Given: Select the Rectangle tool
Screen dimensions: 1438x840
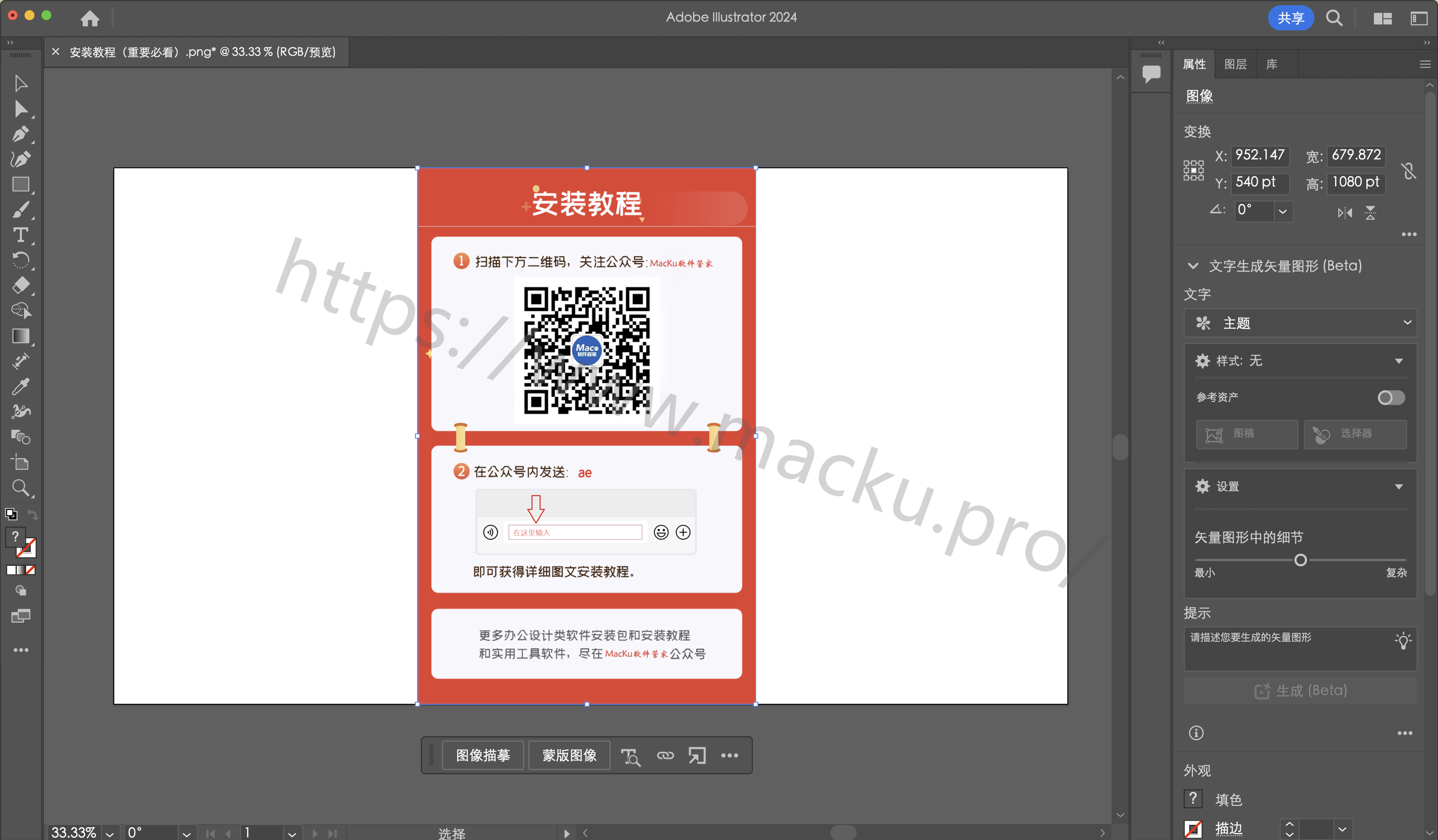Looking at the screenshot, I should [21, 184].
